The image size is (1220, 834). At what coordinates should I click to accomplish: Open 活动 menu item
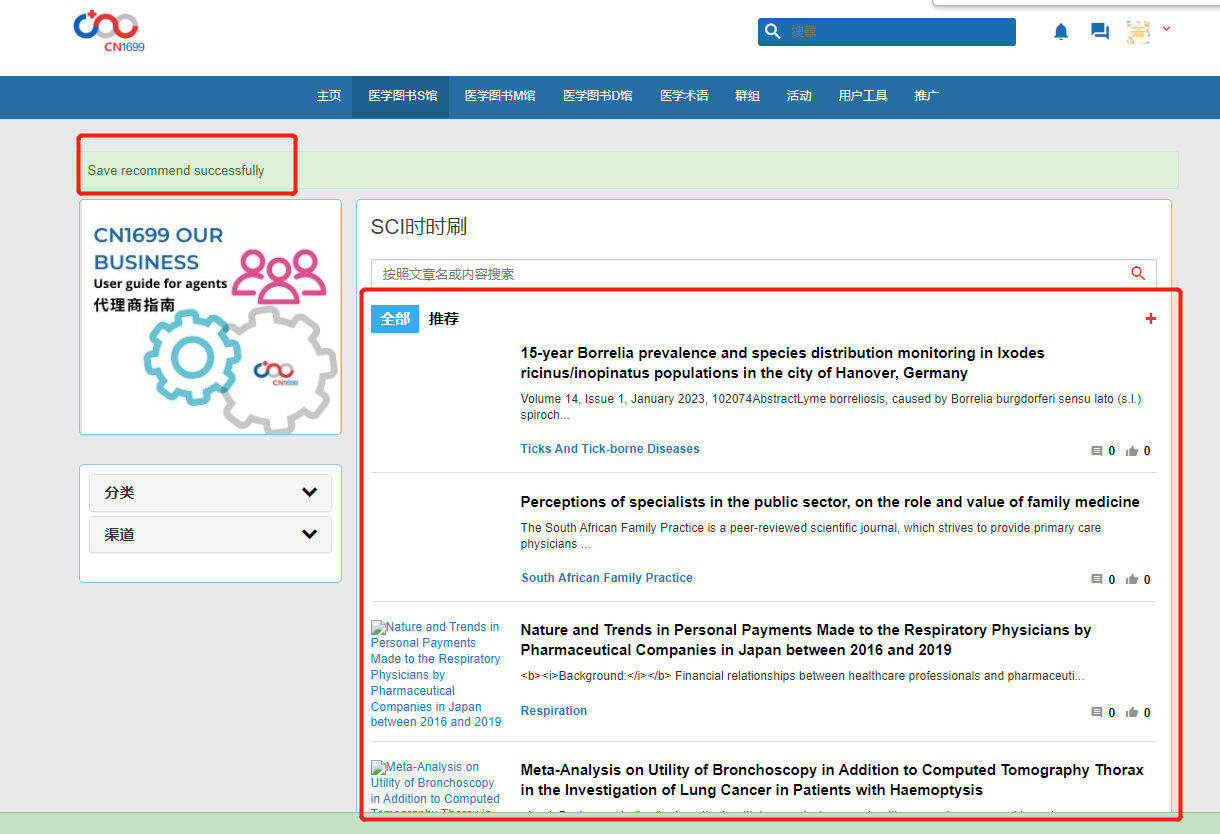799,96
